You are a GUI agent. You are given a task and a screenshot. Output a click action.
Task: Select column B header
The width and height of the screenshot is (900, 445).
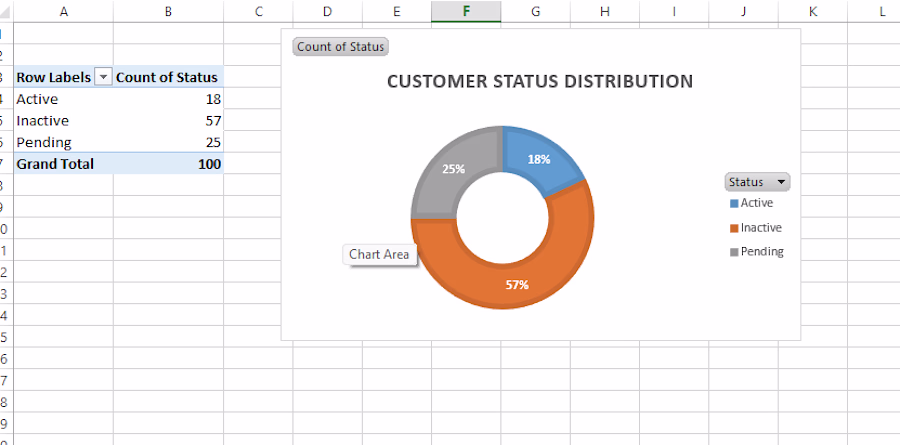[168, 11]
